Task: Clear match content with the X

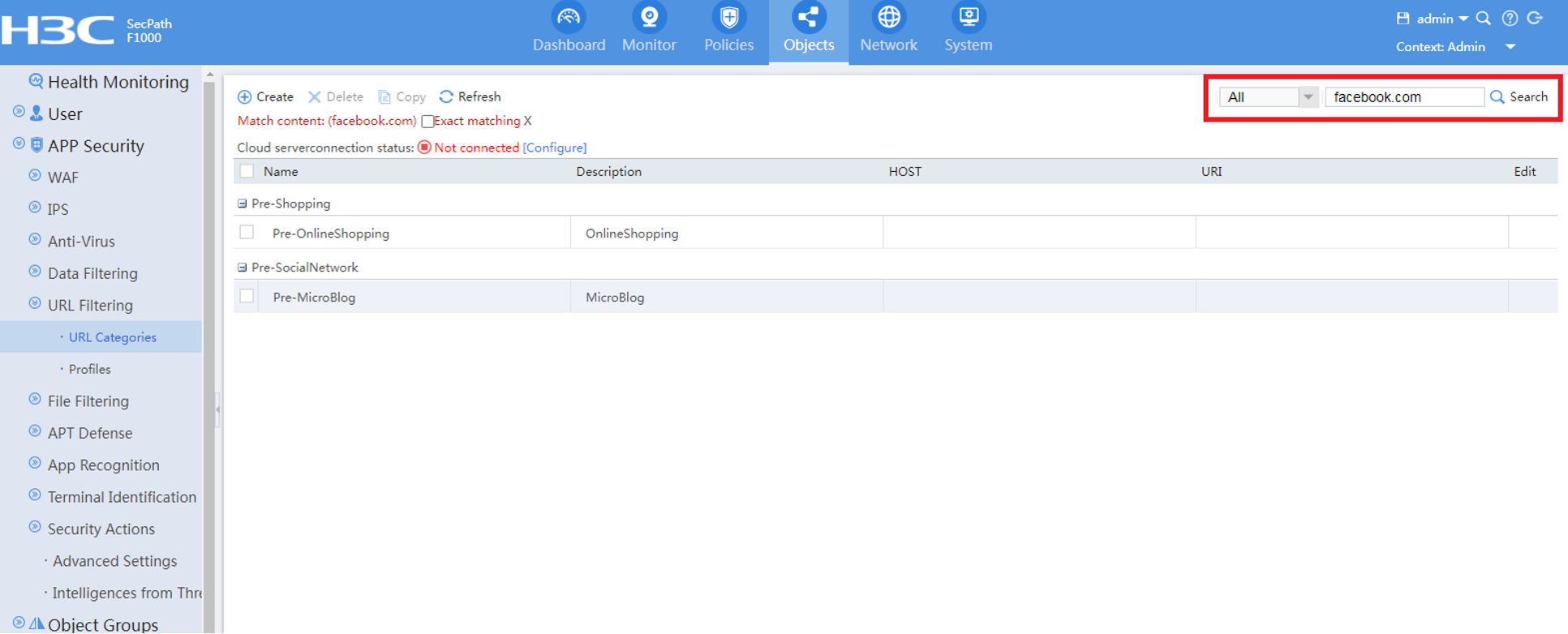Action: coord(527,121)
